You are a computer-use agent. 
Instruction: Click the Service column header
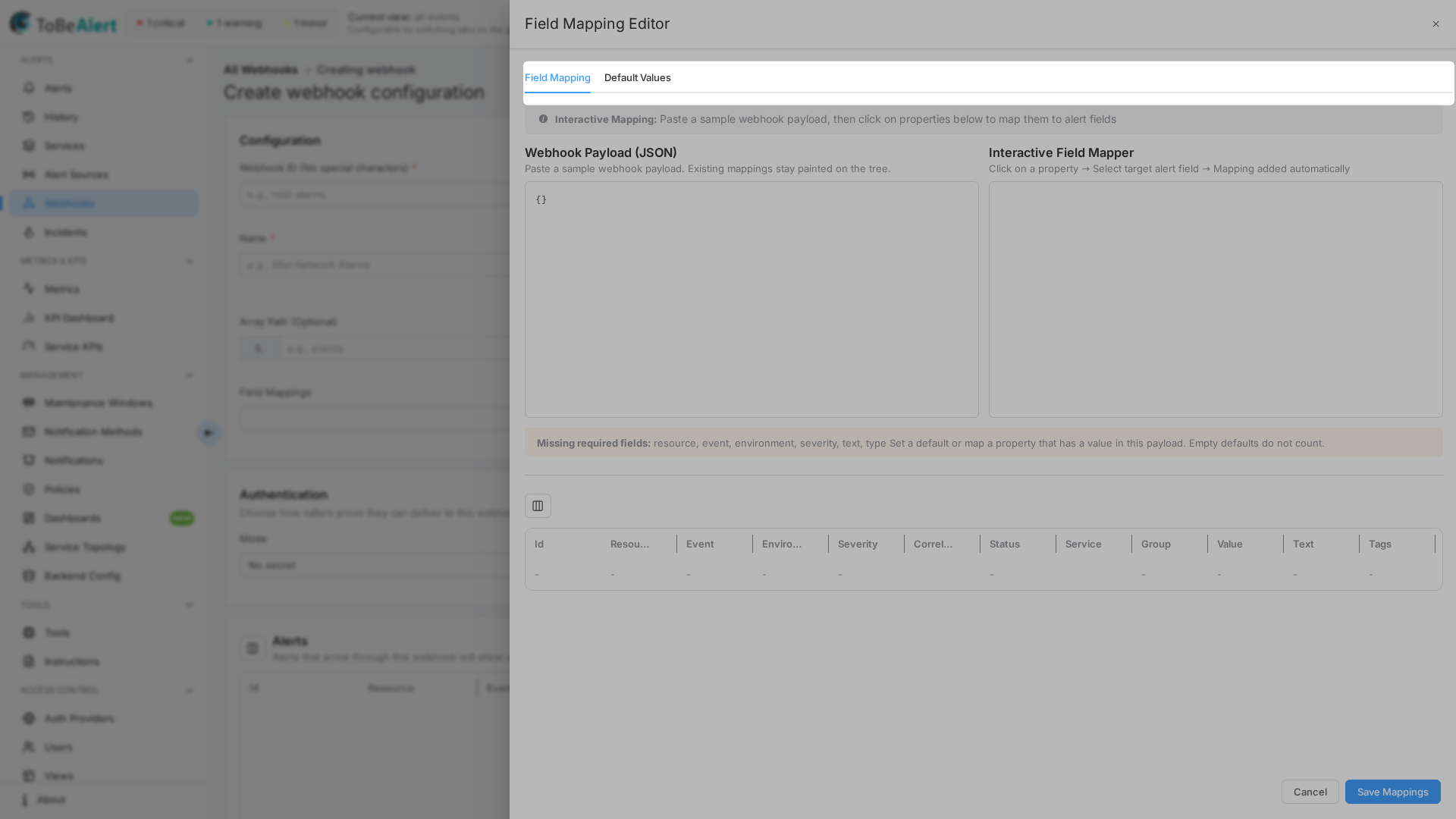(1083, 544)
